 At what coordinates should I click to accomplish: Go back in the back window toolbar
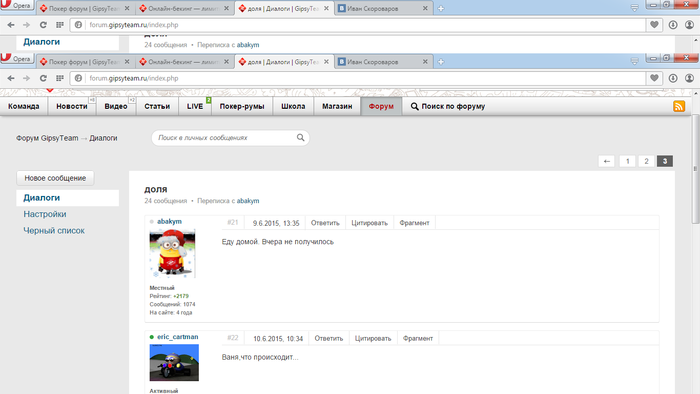tap(11, 25)
